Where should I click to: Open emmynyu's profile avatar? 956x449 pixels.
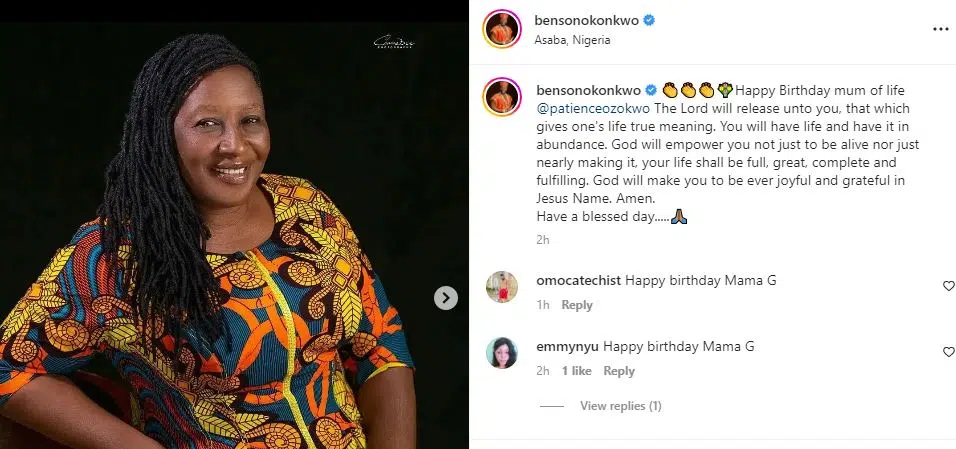(x=501, y=353)
